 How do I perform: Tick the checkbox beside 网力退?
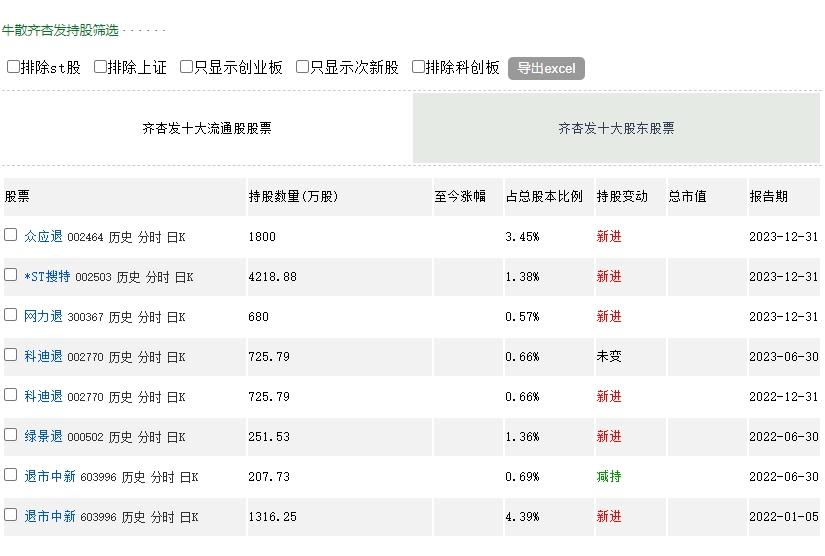point(11,315)
